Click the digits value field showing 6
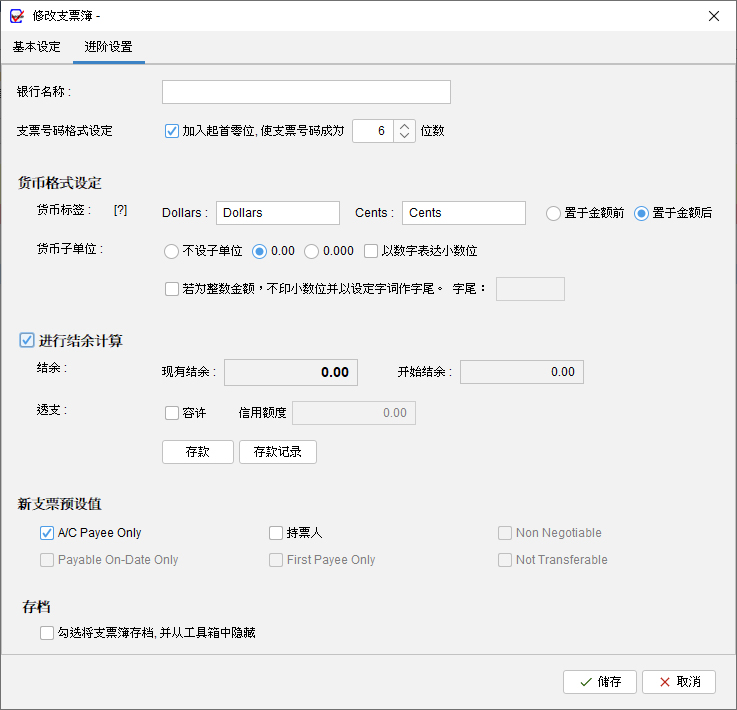 [373, 131]
